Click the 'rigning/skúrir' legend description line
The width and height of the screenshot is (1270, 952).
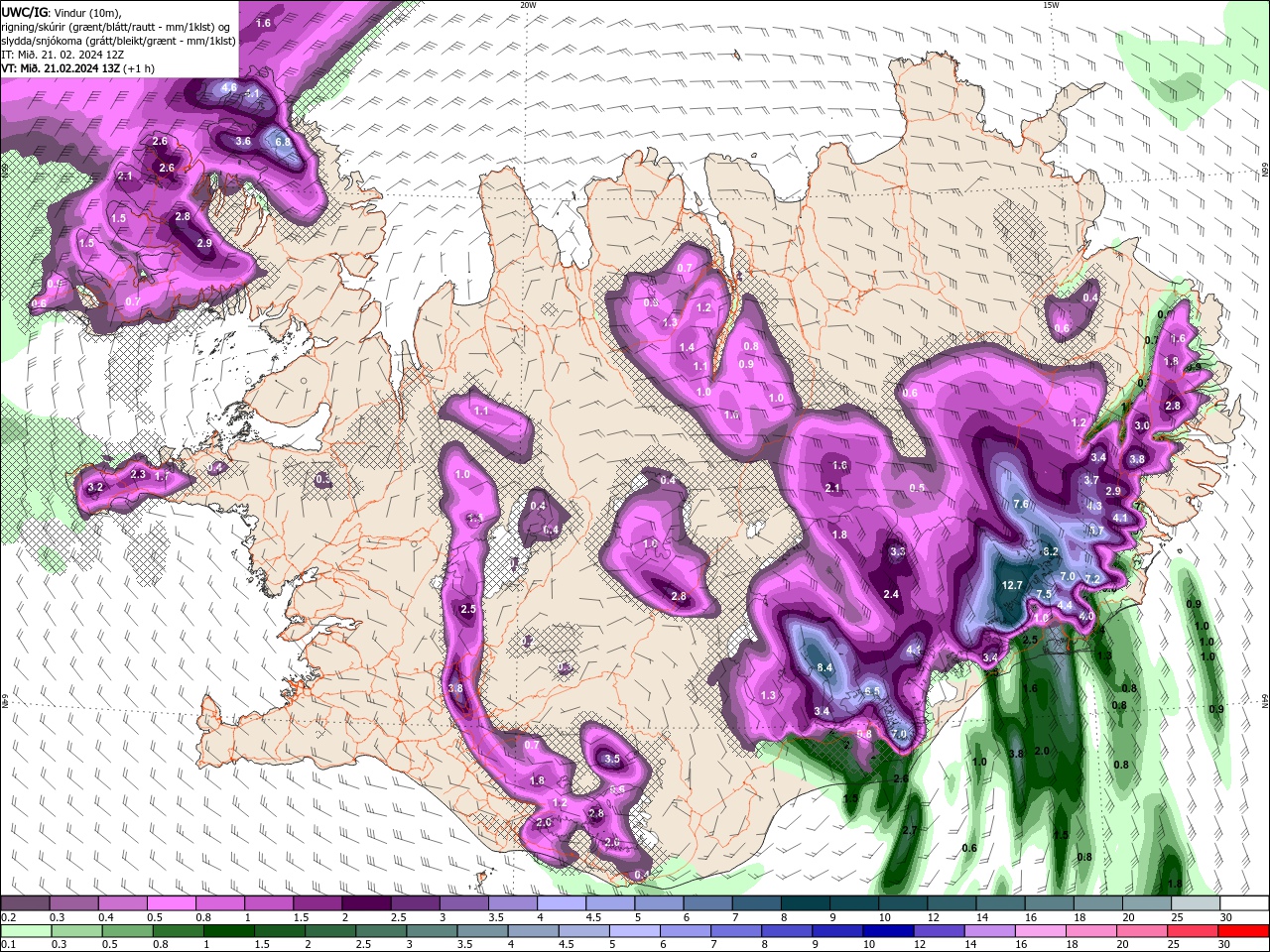[x=116, y=26]
